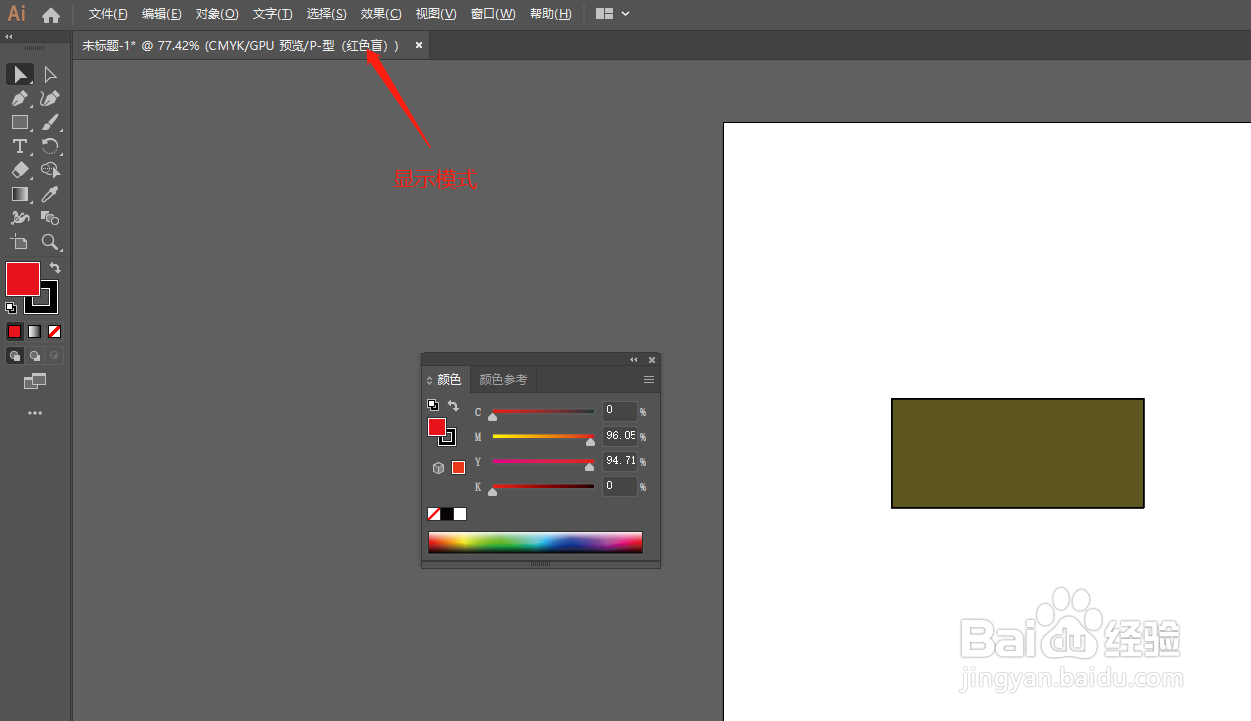Select the Rectangle tool
The image size is (1251, 721).
point(20,123)
